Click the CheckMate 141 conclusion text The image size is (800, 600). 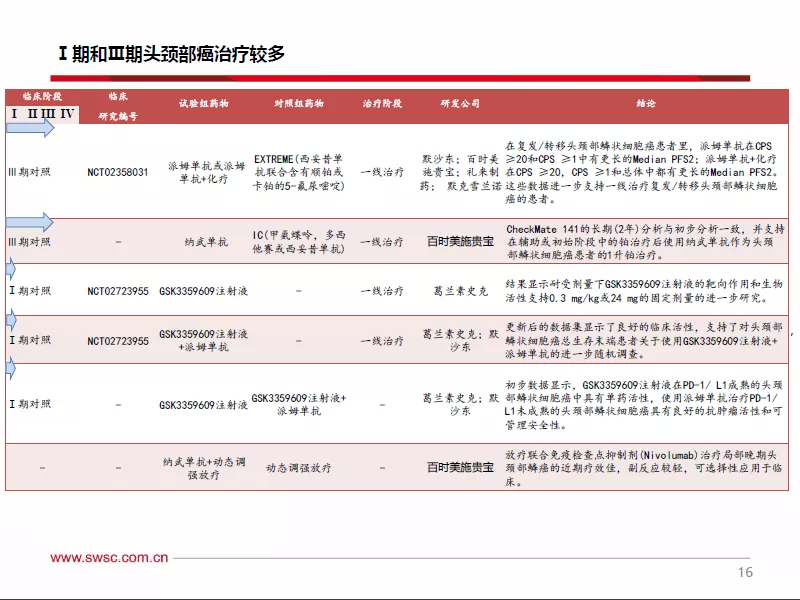point(645,242)
